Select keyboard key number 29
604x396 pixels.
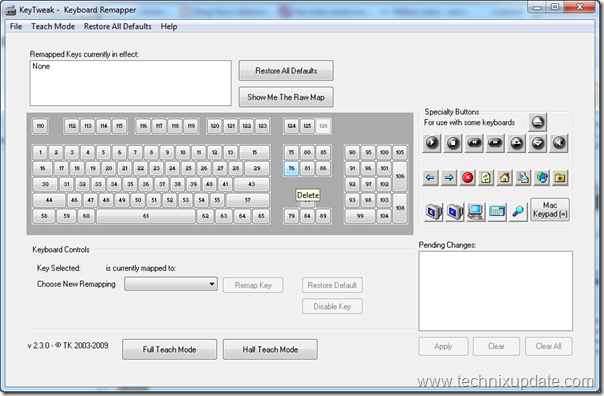pyautogui.click(x=257, y=168)
